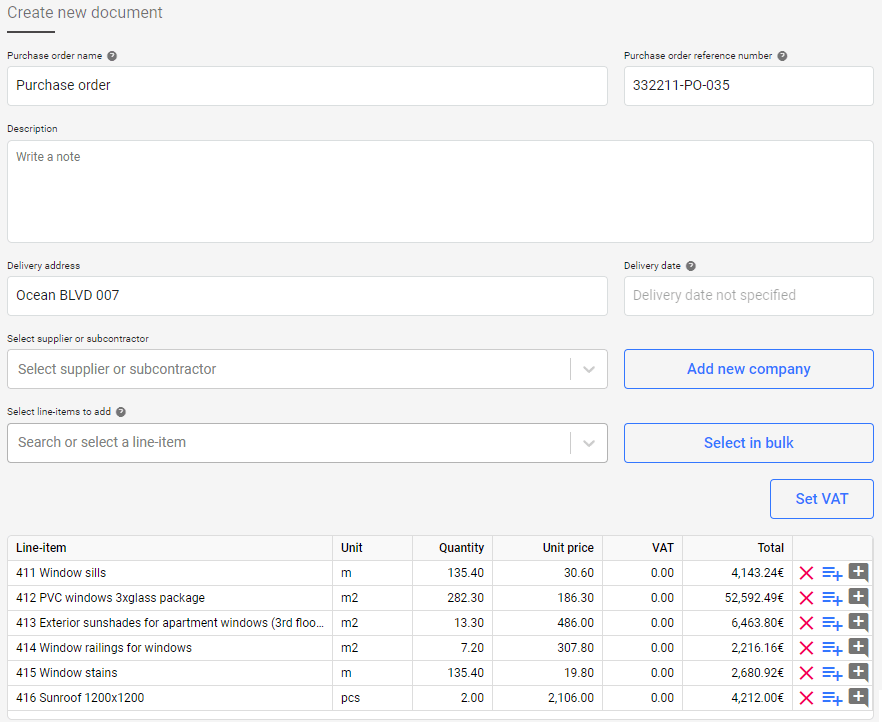The image size is (882, 722).
Task: Open the Delivery date field
Action: pos(749,296)
